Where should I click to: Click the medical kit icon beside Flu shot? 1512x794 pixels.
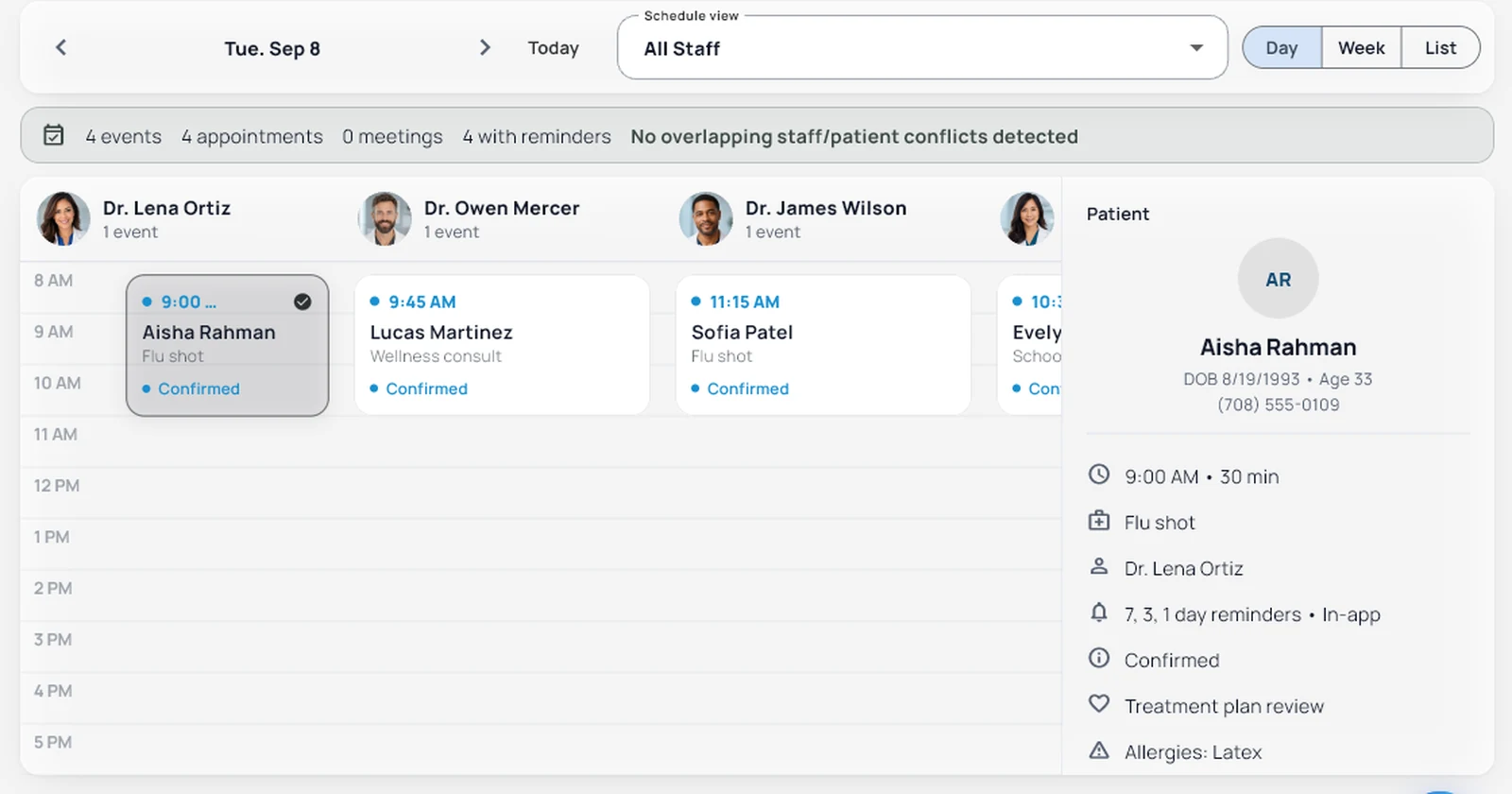tap(1098, 521)
